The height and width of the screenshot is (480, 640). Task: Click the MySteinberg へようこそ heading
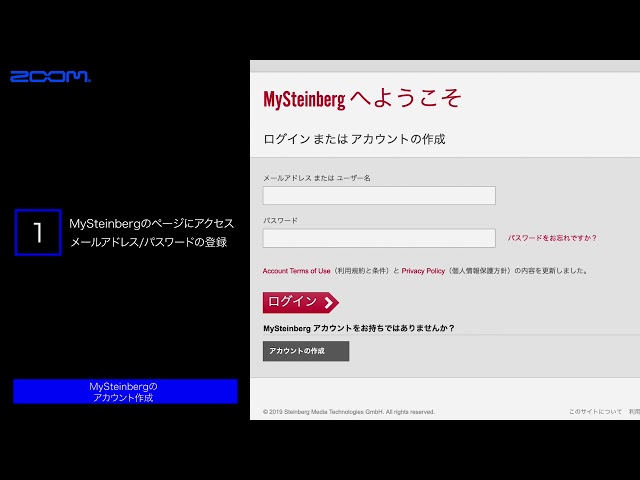click(362, 99)
